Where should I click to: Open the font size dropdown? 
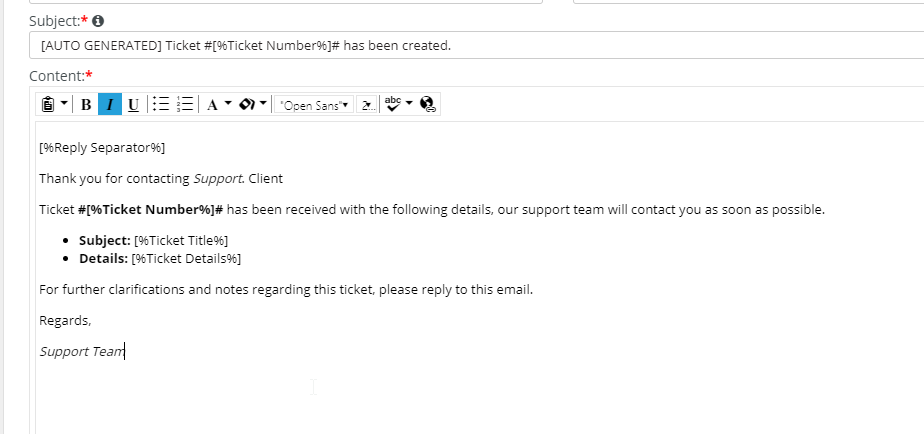point(367,105)
